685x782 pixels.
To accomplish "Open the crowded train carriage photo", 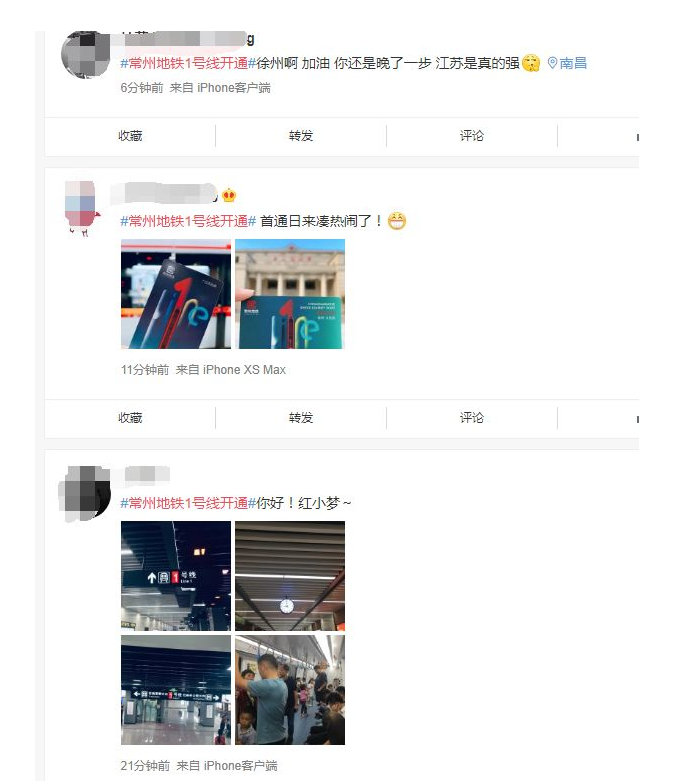I will [x=290, y=690].
